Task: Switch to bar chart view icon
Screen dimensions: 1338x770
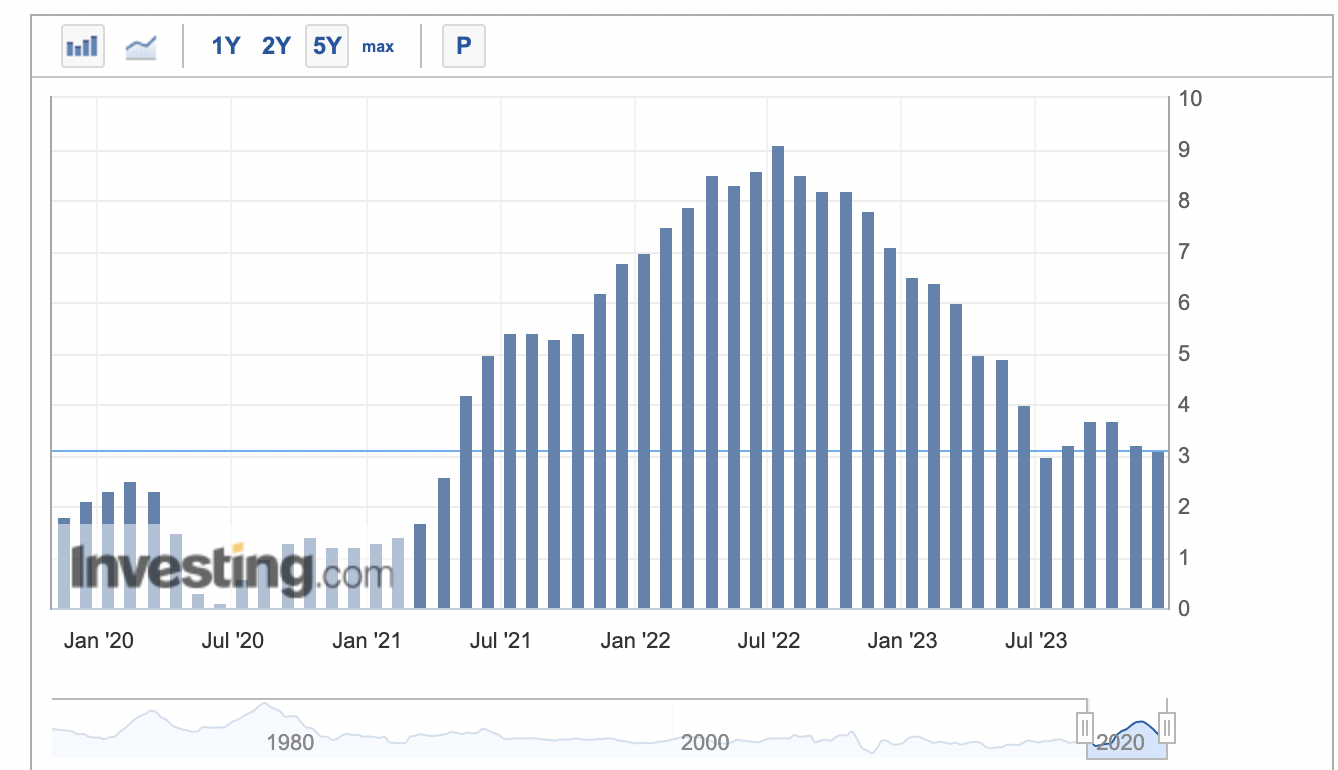Action: coord(82,46)
